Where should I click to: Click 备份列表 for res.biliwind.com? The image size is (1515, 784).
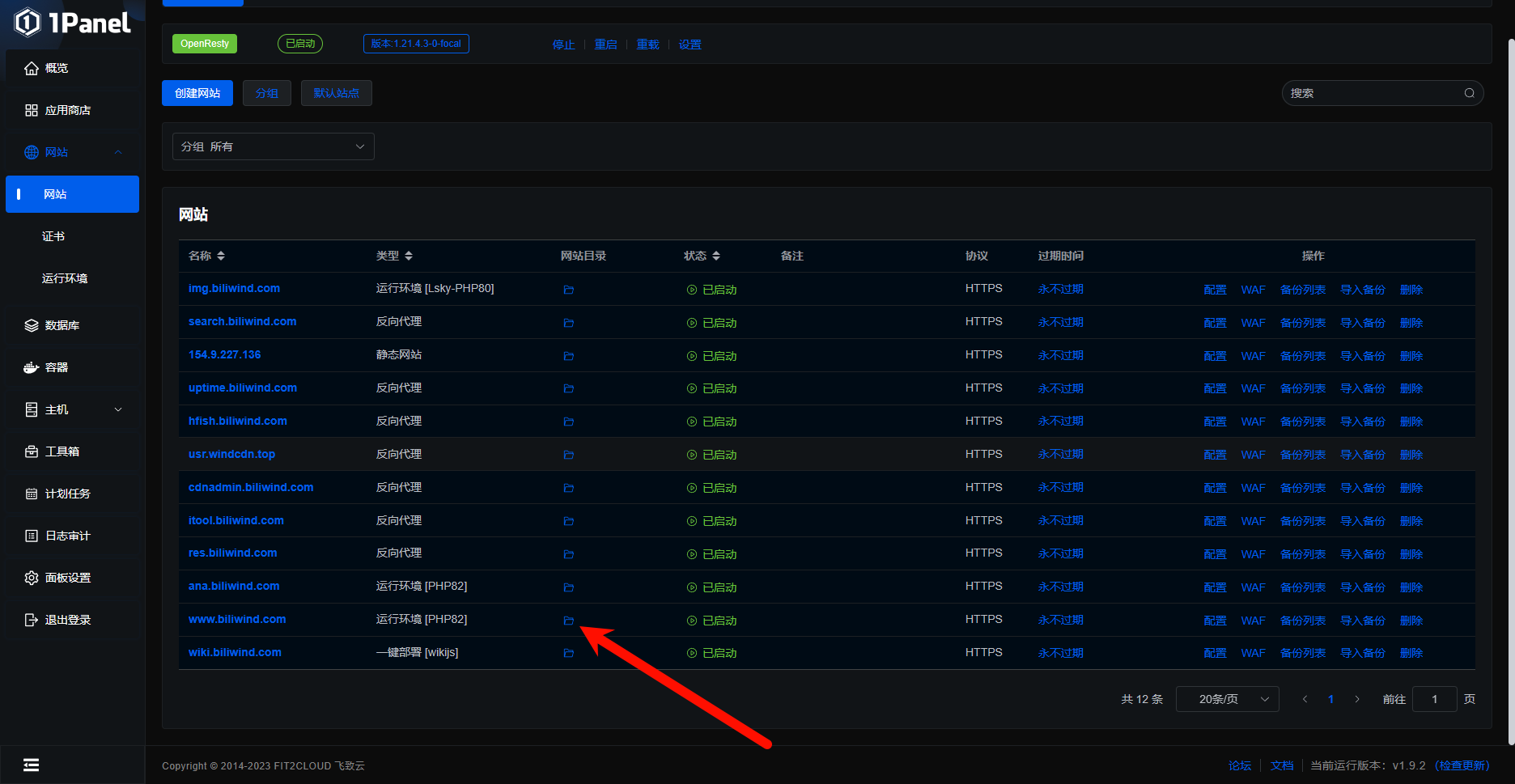[1303, 554]
